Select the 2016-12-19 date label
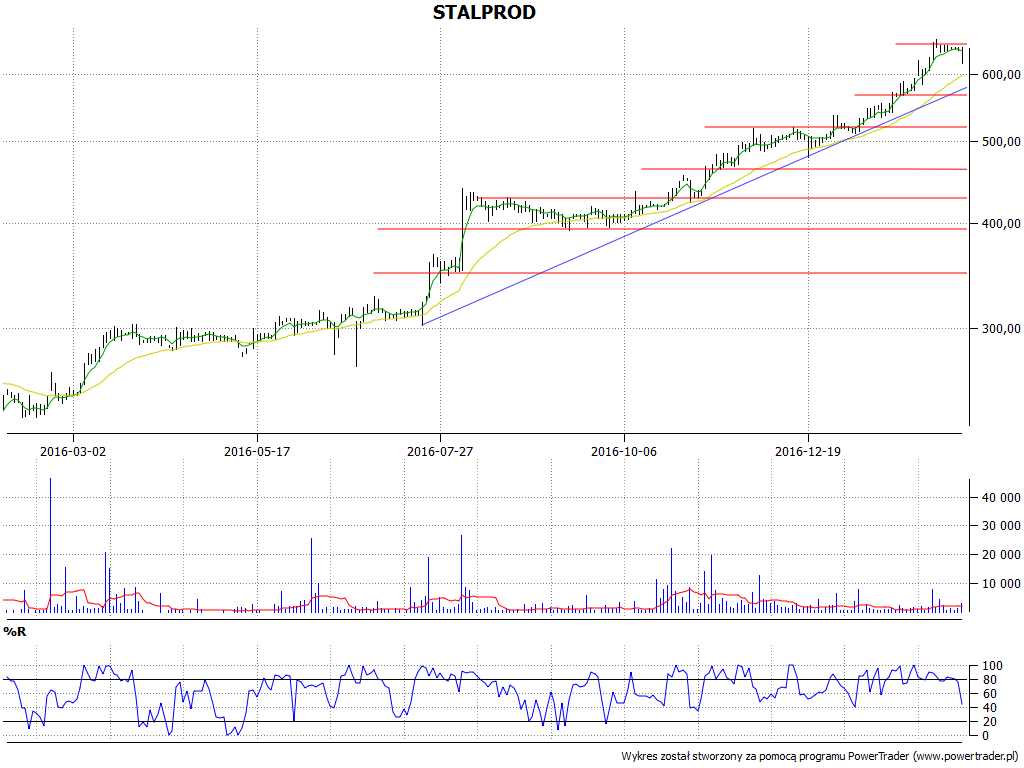The height and width of the screenshot is (768, 1024). 808,451
